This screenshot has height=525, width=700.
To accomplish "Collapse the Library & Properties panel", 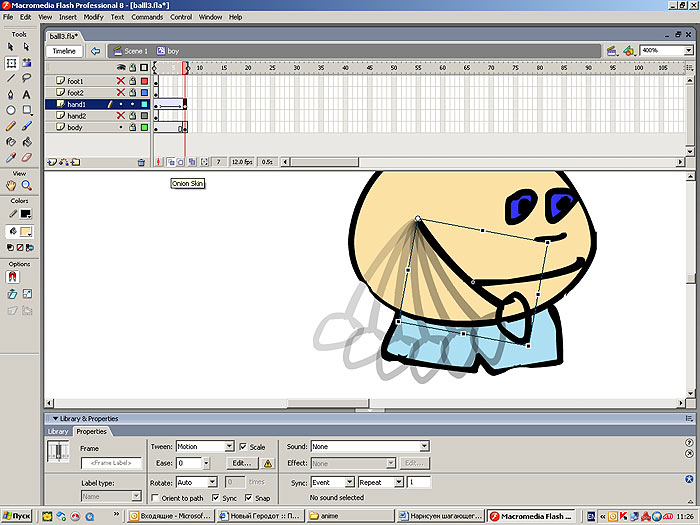I will click(x=55, y=419).
